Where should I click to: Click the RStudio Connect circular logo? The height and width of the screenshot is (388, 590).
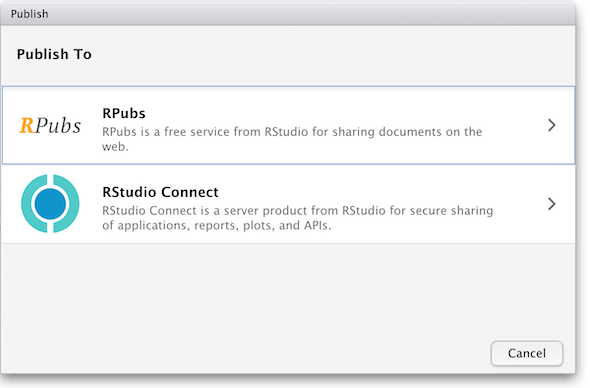pos(50,204)
